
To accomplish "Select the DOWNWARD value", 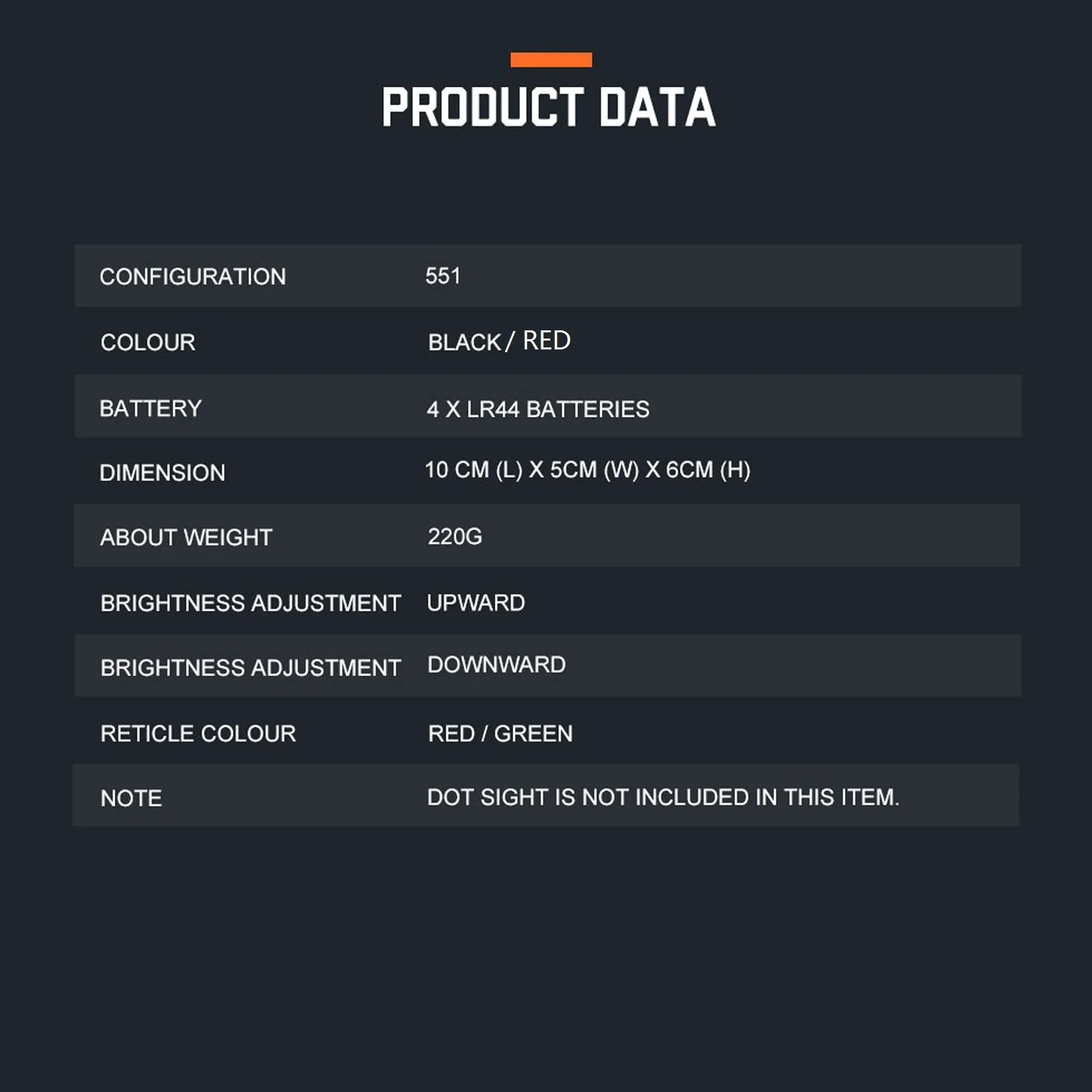I will [x=496, y=665].
